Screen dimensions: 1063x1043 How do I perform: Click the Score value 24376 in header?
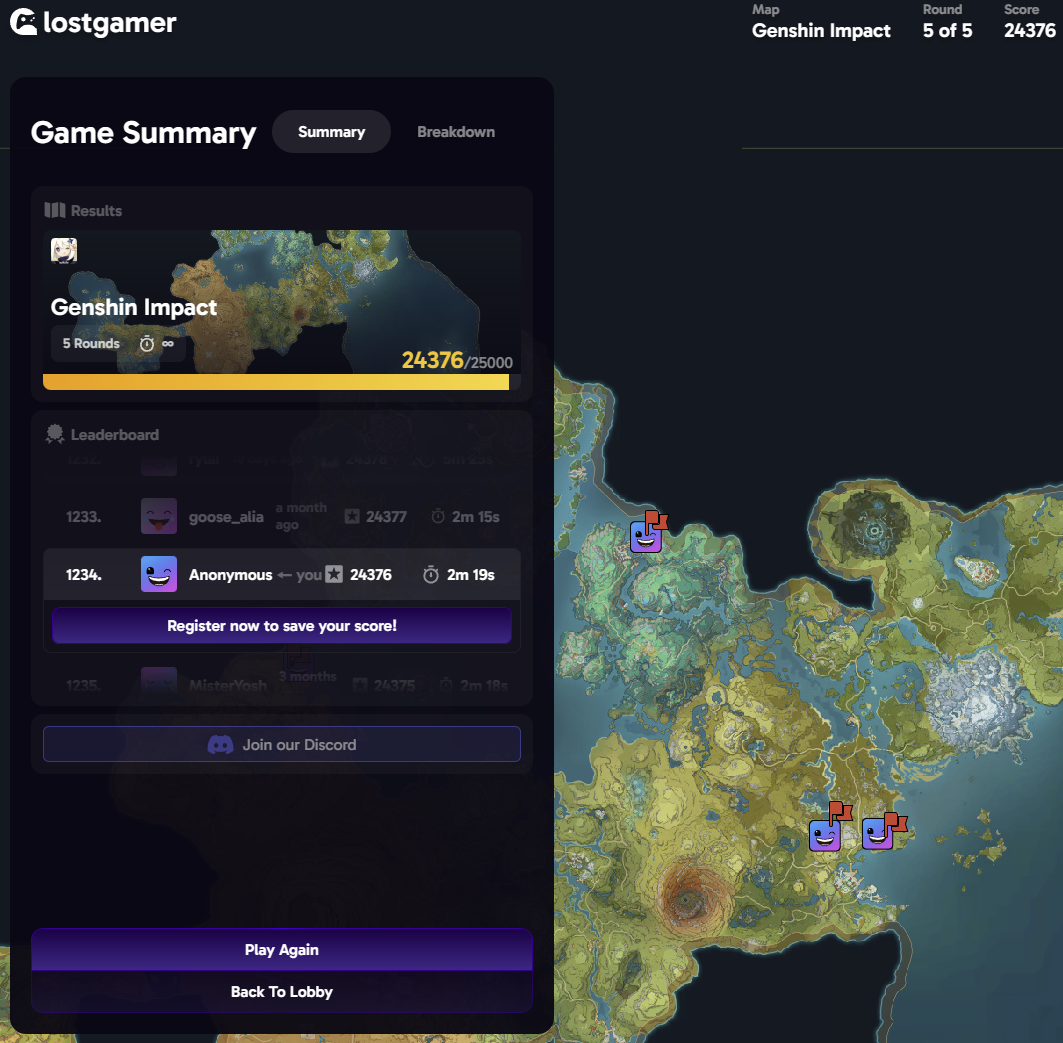click(1029, 31)
